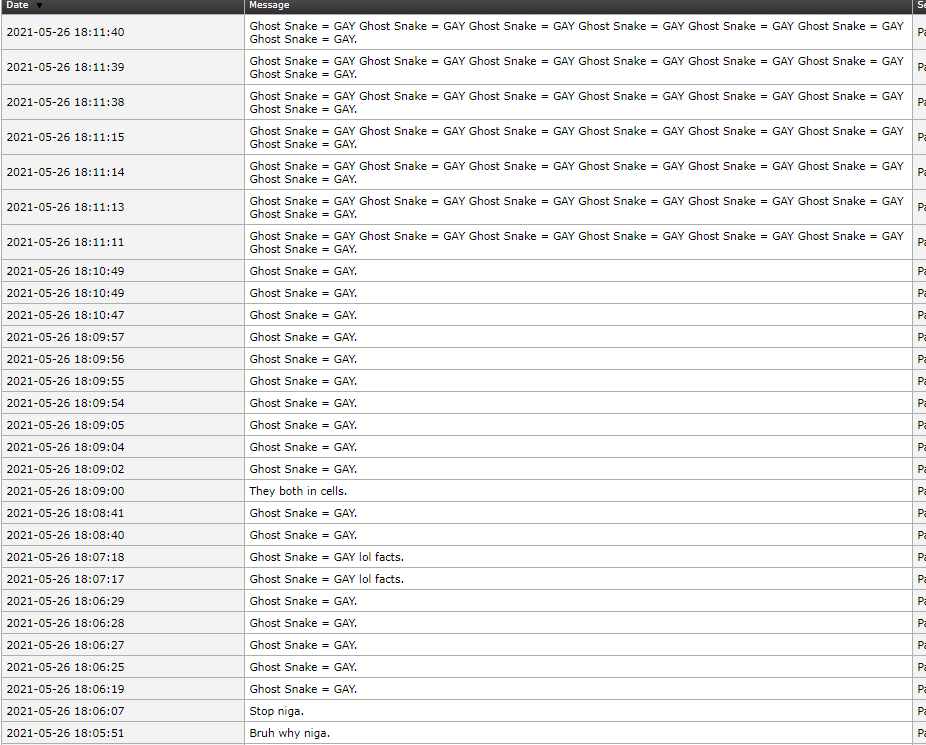The width and height of the screenshot is (926, 745).
Task: Click the 18:11:38 timestamp cell
Action: (x=66, y=102)
